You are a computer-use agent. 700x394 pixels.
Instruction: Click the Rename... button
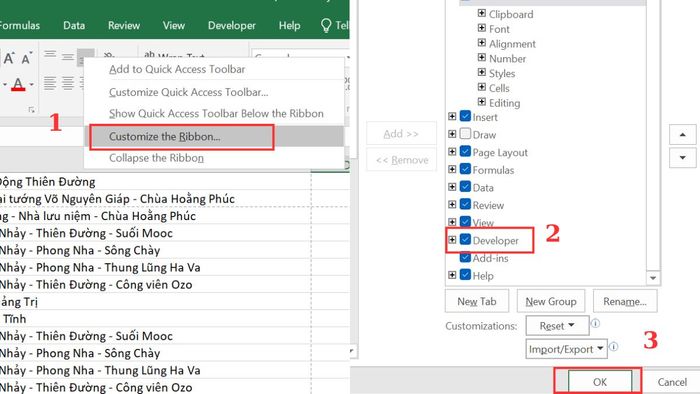point(625,301)
